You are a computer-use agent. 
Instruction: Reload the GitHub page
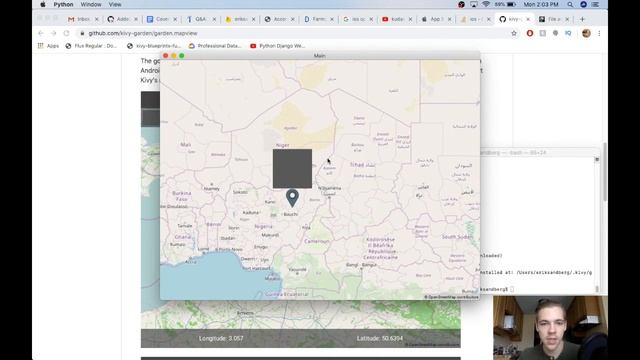tap(66, 33)
